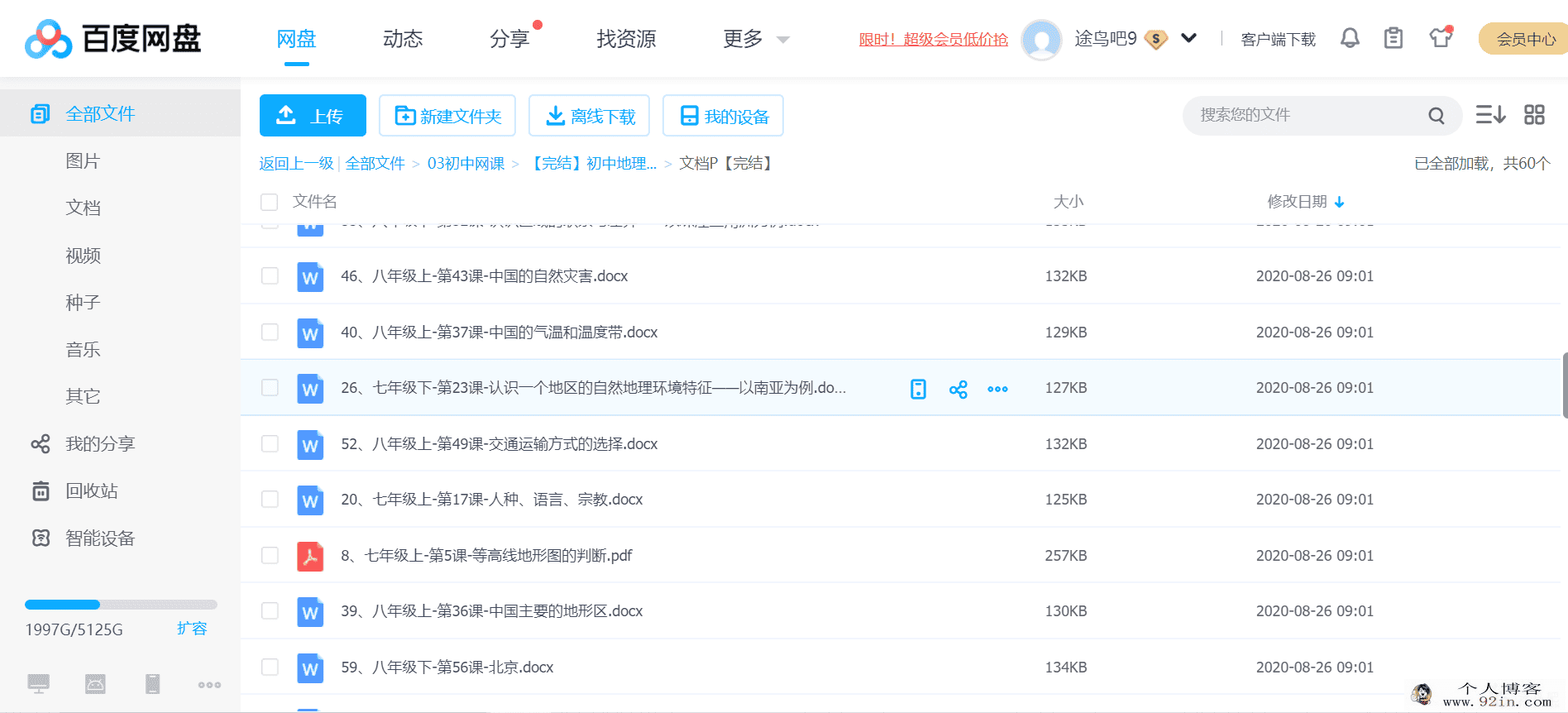1568x713 pixels.
Task: Filter by 音乐 in sidebar
Action: tap(83, 349)
